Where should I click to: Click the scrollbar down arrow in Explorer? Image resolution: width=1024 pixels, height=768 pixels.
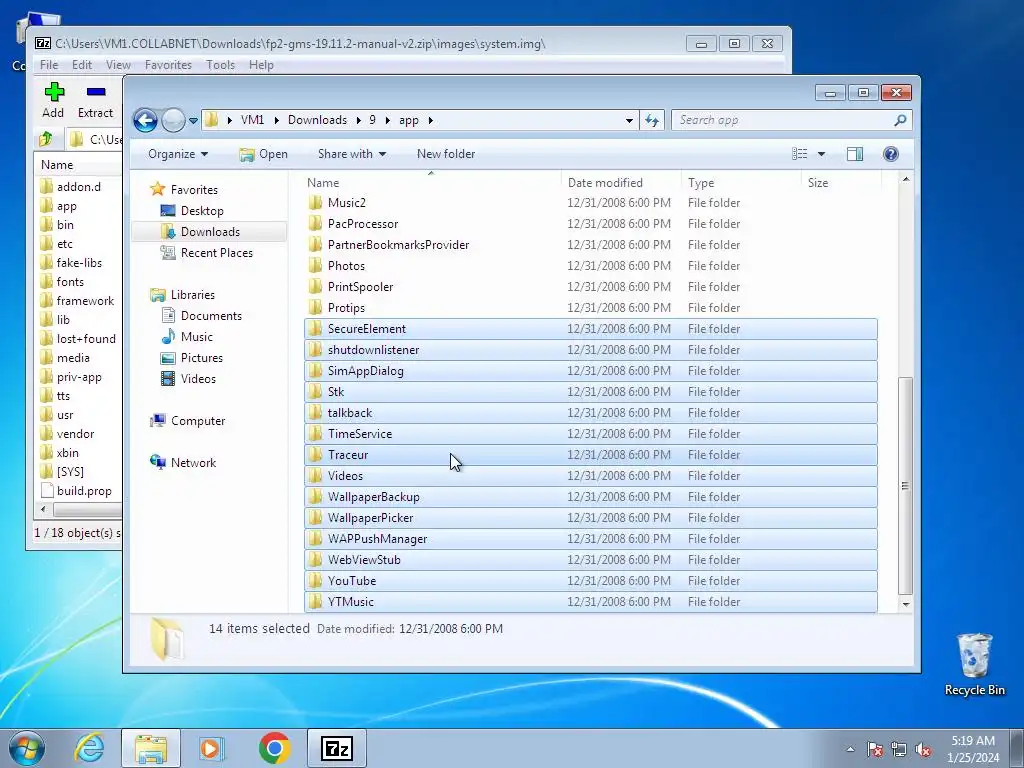click(x=905, y=604)
